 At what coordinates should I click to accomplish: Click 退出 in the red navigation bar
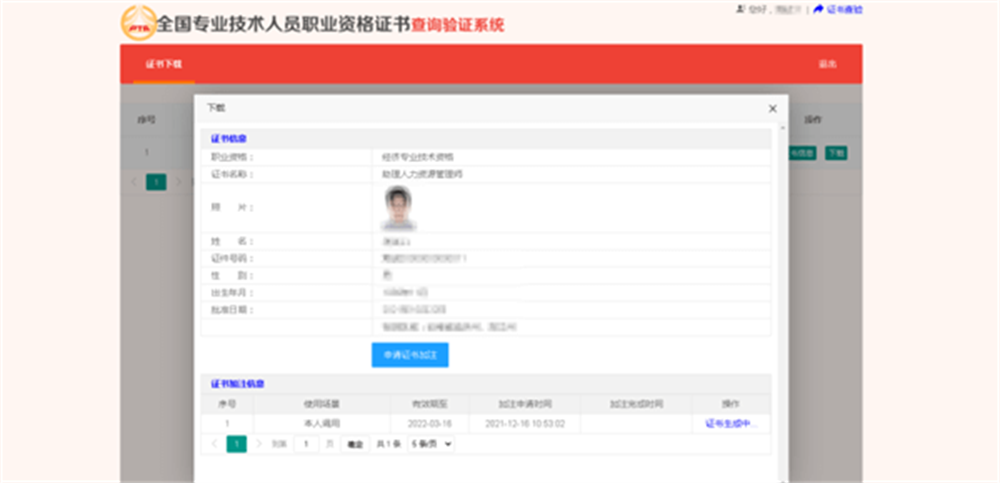click(827, 64)
